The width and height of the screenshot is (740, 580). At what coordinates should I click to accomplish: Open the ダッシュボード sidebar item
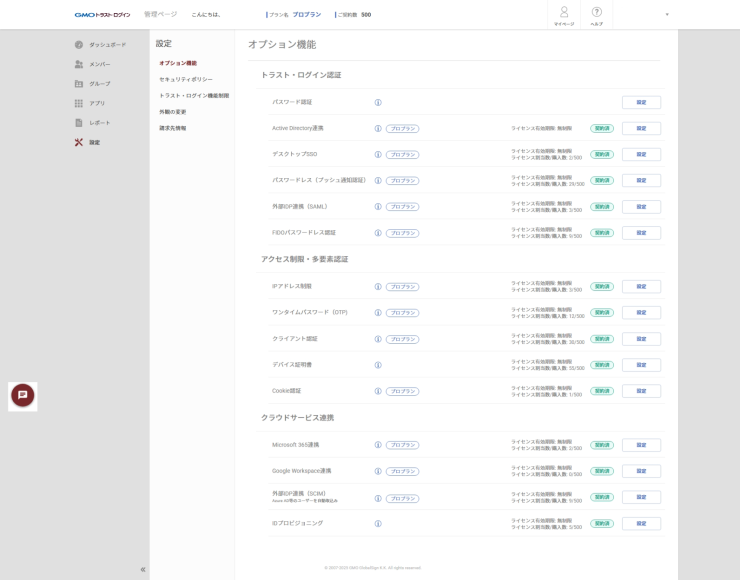[100, 45]
